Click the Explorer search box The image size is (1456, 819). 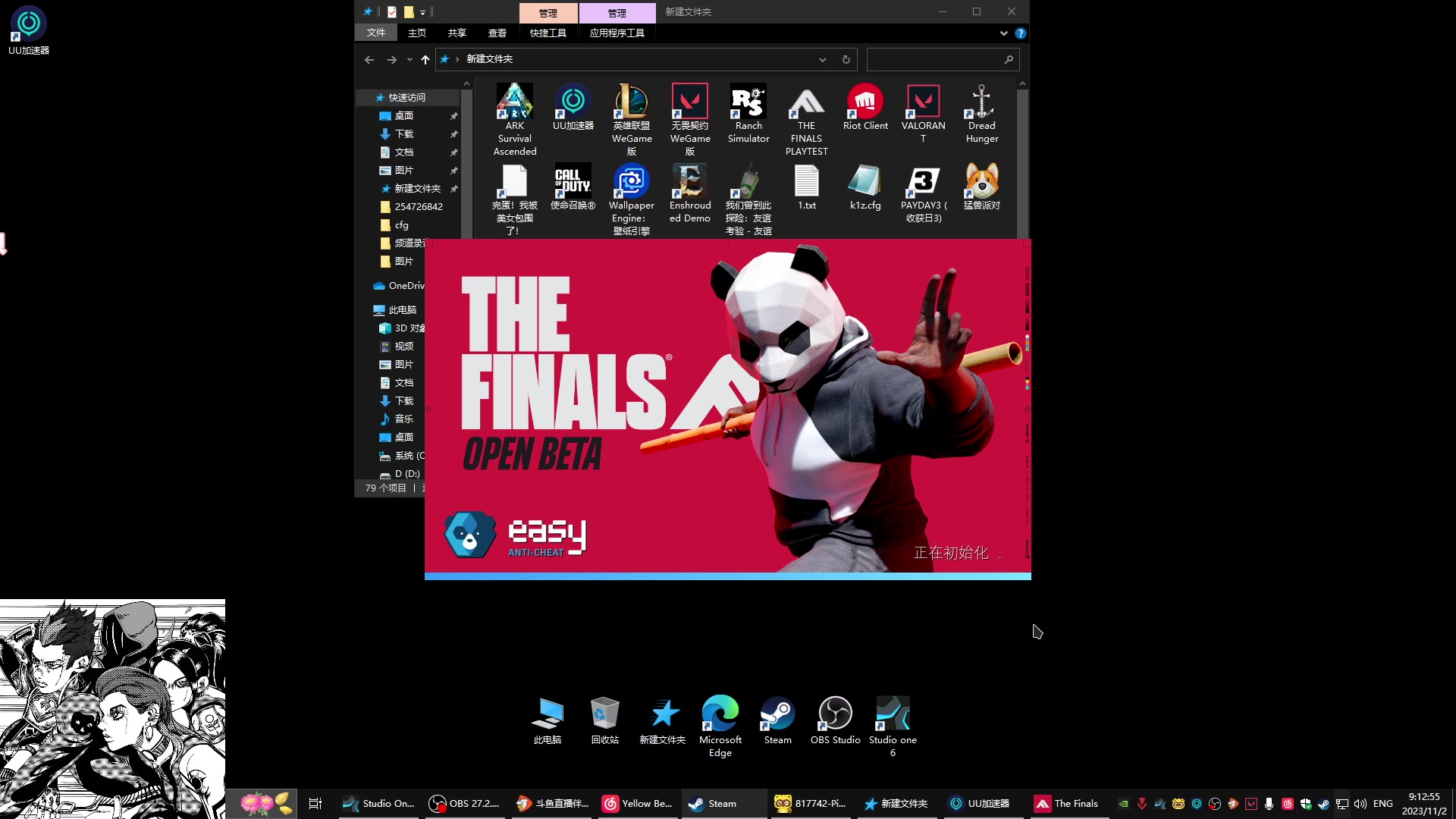[943, 59]
